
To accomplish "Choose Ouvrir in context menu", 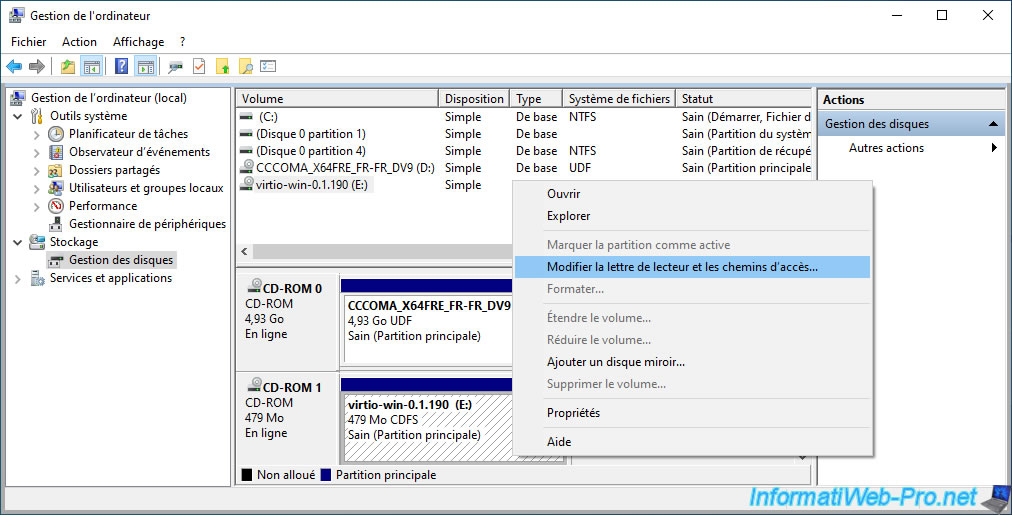I will point(693,194).
